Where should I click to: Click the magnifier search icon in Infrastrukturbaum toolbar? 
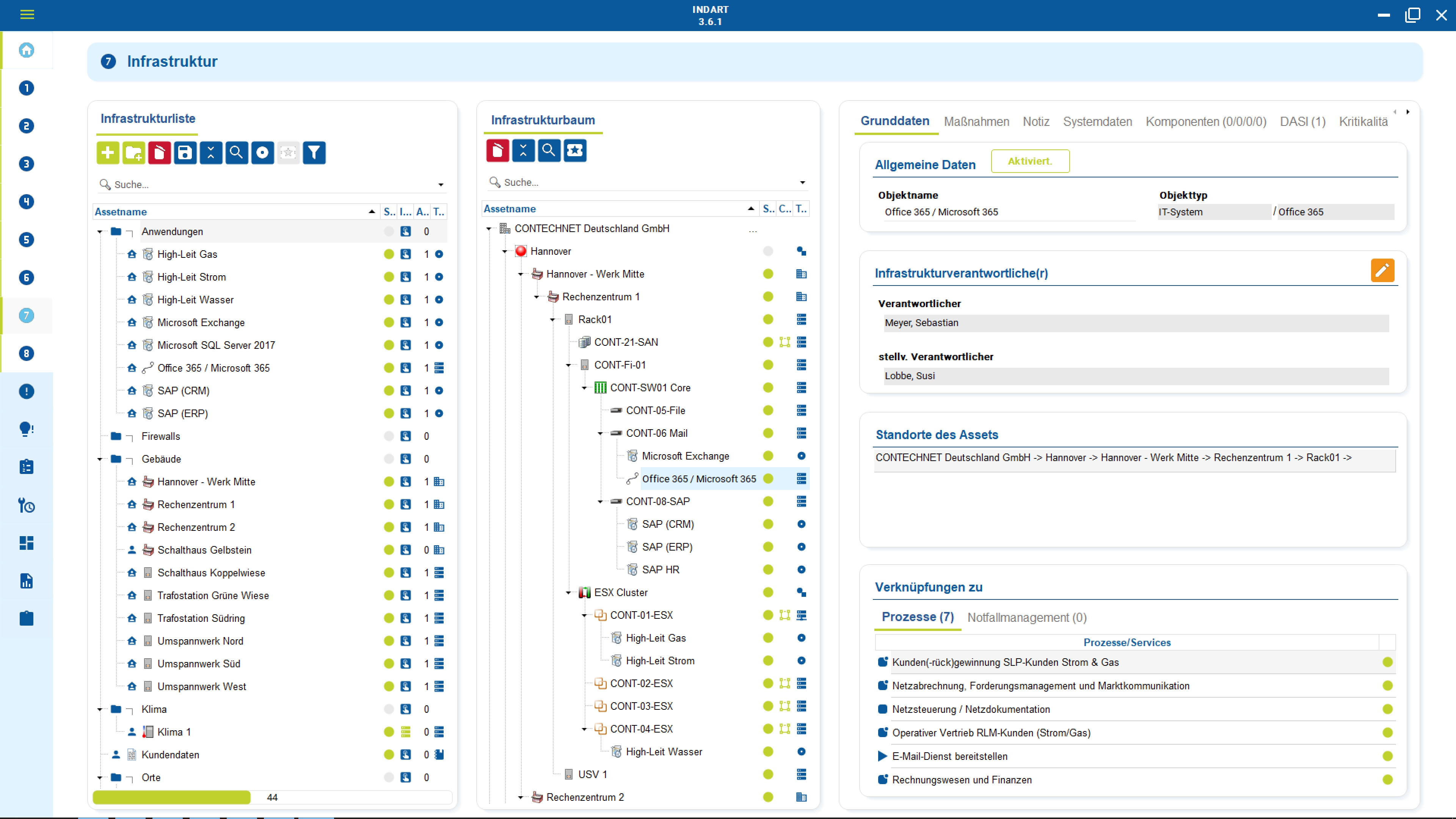(549, 151)
